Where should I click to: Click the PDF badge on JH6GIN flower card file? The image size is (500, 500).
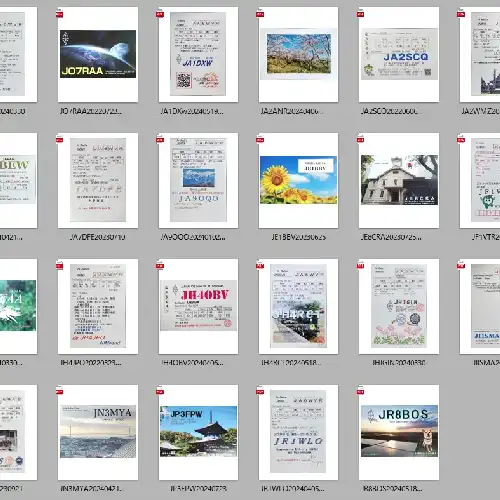click(360, 266)
